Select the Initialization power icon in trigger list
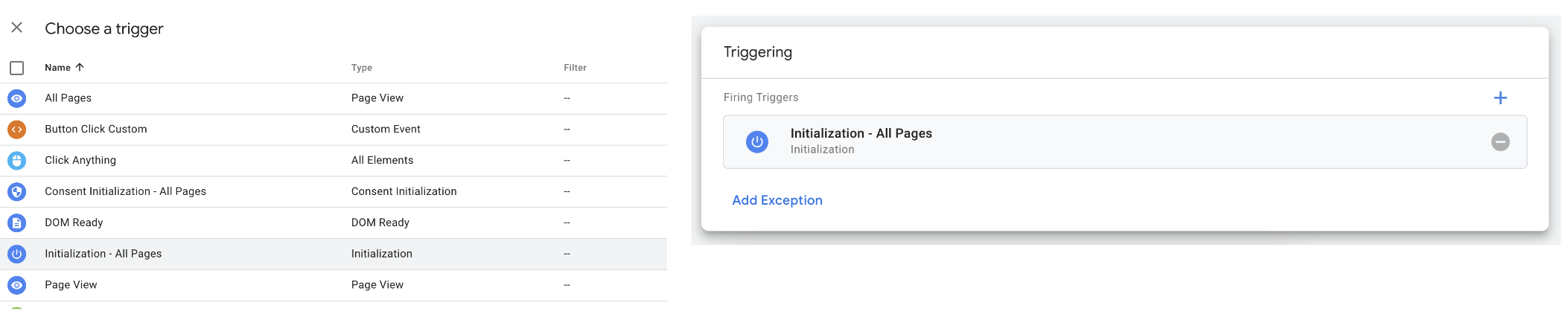 16,255
